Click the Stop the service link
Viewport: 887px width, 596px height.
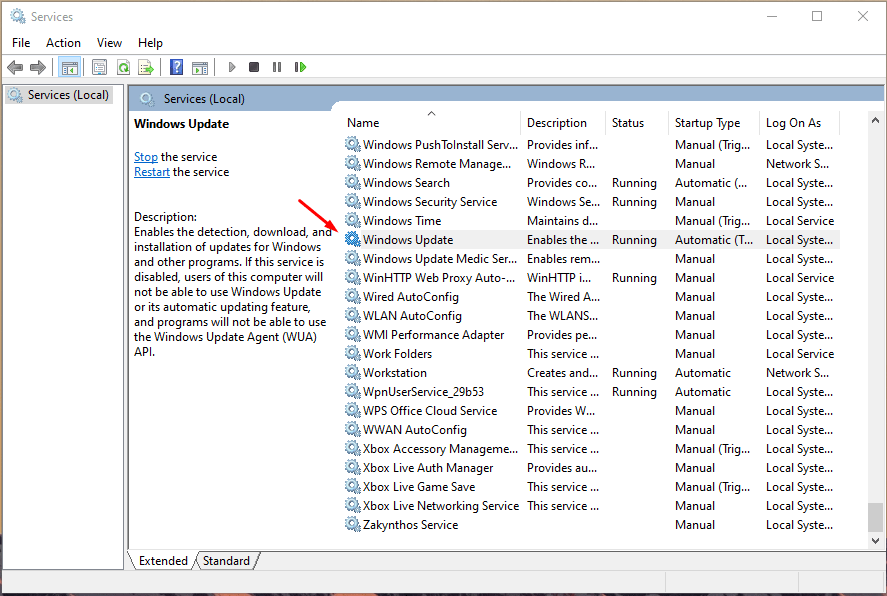145,157
